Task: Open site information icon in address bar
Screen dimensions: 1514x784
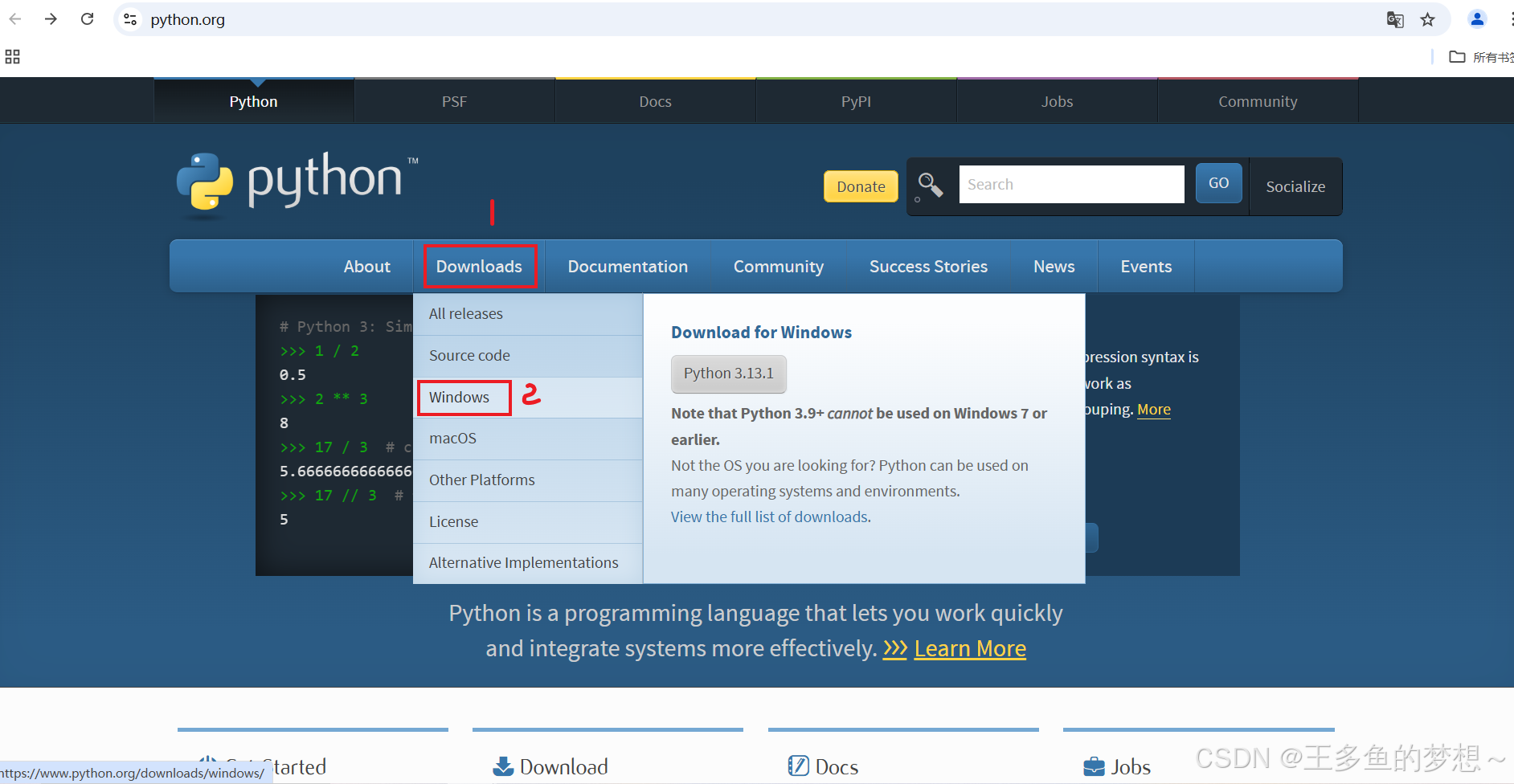Action: [130, 19]
